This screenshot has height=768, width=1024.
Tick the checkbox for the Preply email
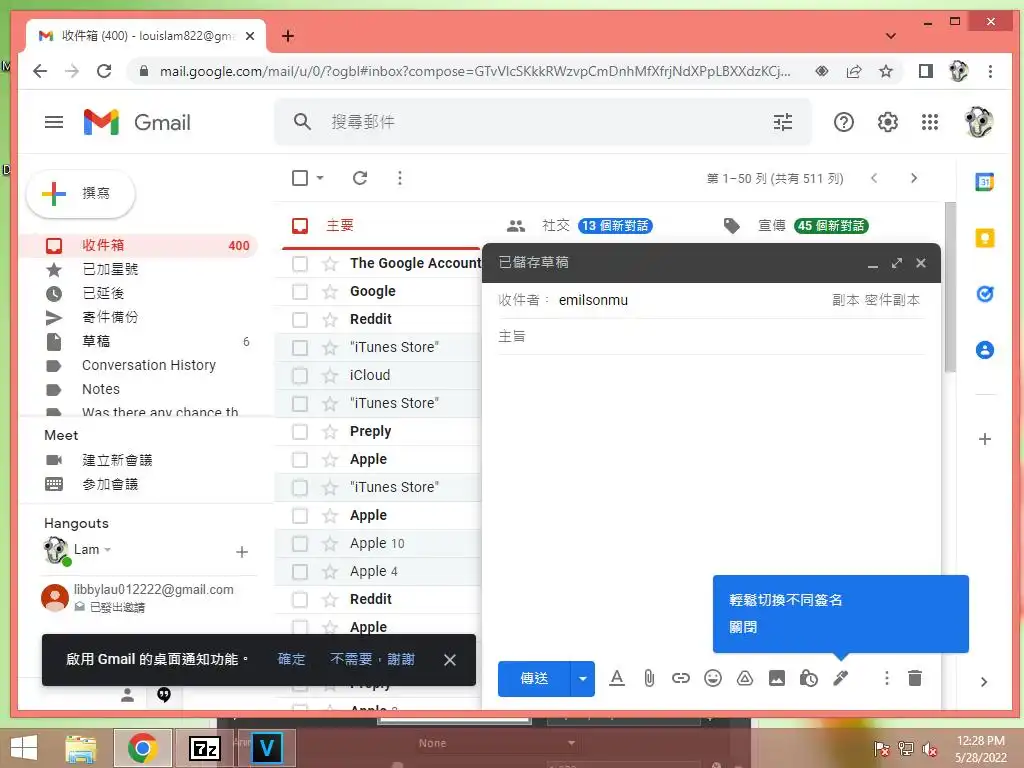click(x=300, y=432)
